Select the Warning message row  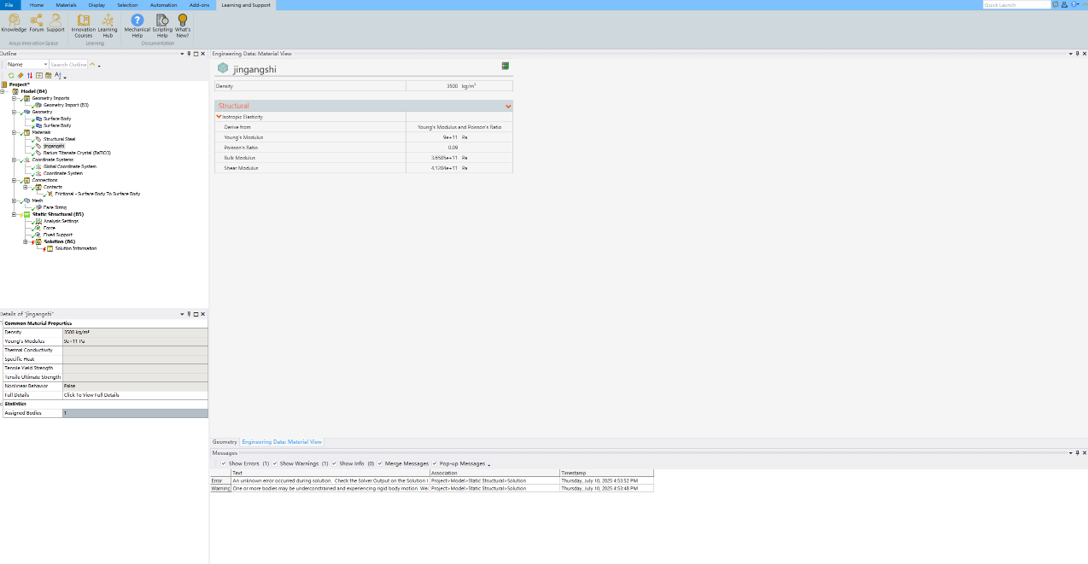tap(432, 488)
